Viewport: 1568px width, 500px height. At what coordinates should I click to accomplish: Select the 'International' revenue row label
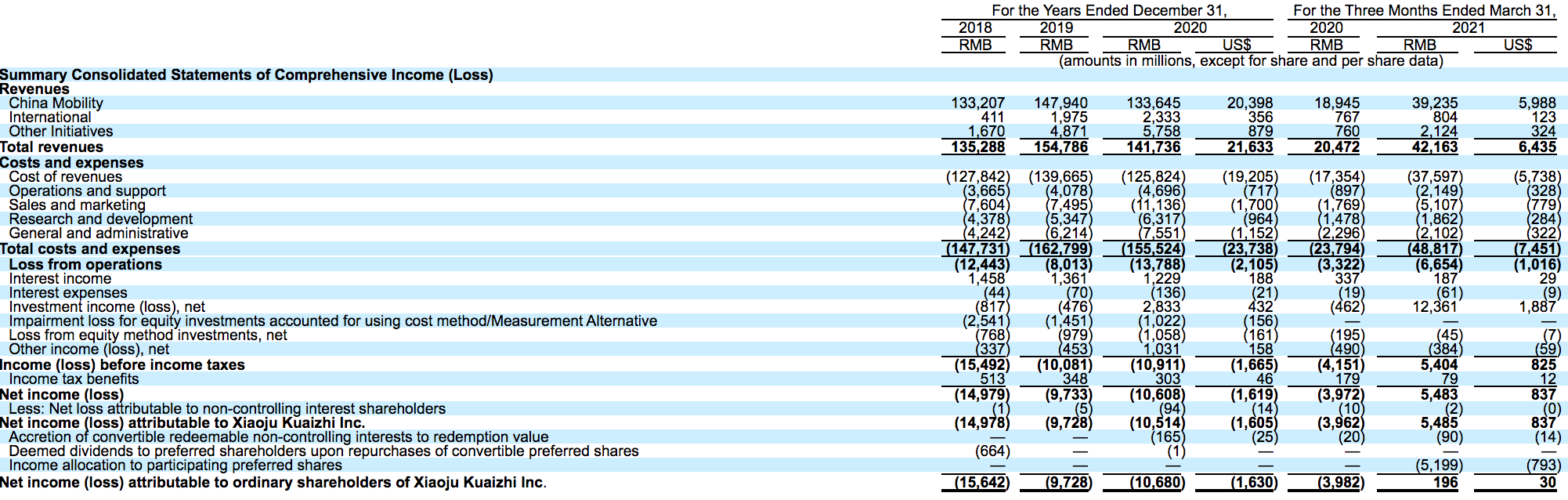[x=50, y=117]
